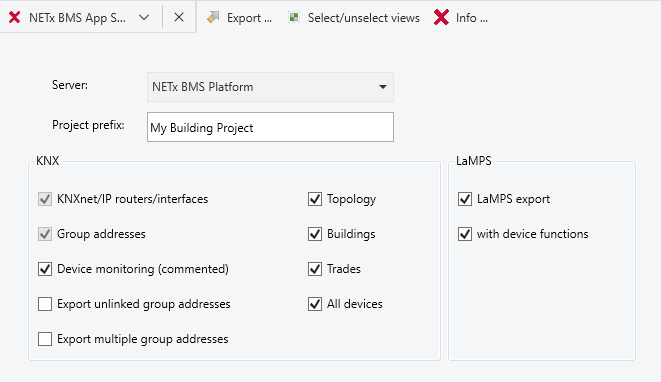The image size is (661, 382).
Task: Click the Project prefix text field
Action: point(270,127)
